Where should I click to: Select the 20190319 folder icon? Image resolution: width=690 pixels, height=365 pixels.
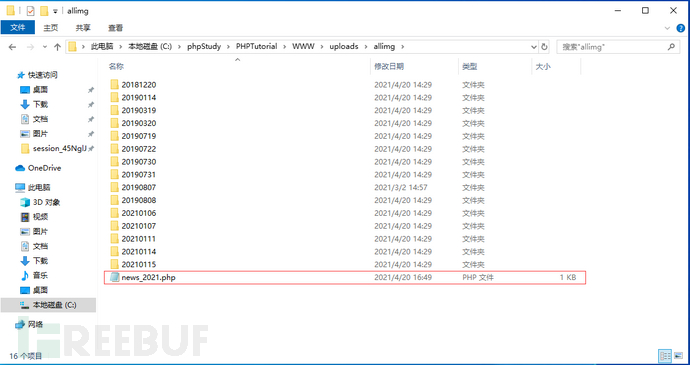click(114, 110)
